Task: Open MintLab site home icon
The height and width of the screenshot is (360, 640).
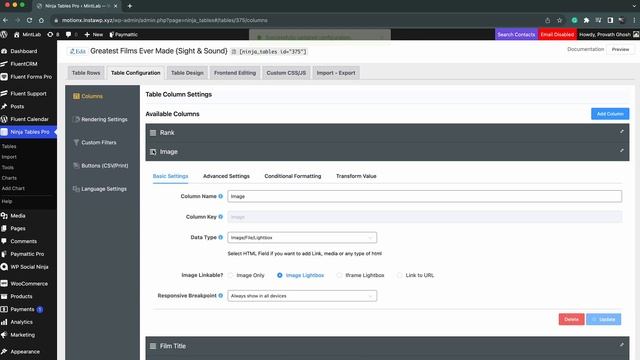Action: pyautogui.click(x=17, y=35)
